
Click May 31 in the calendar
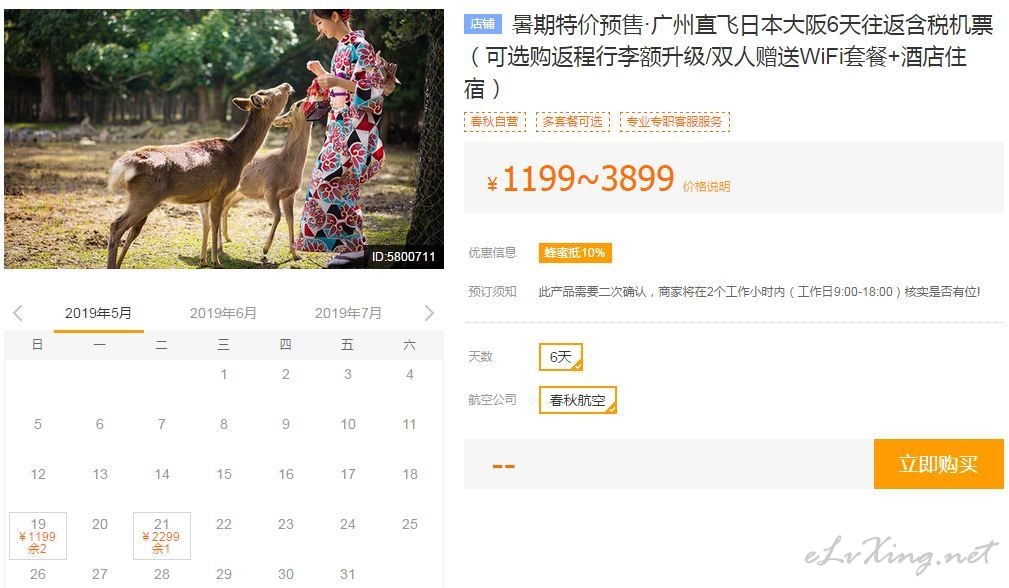point(347,574)
